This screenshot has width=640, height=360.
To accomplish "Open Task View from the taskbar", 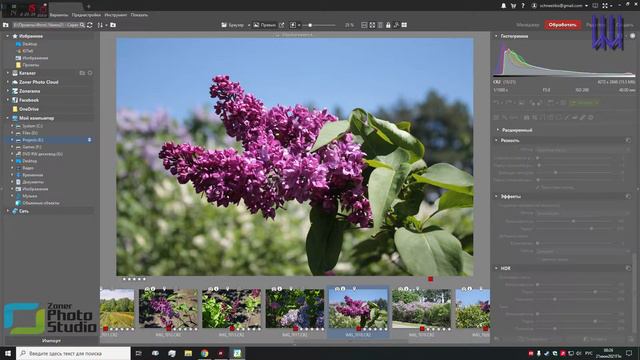I will [138, 353].
